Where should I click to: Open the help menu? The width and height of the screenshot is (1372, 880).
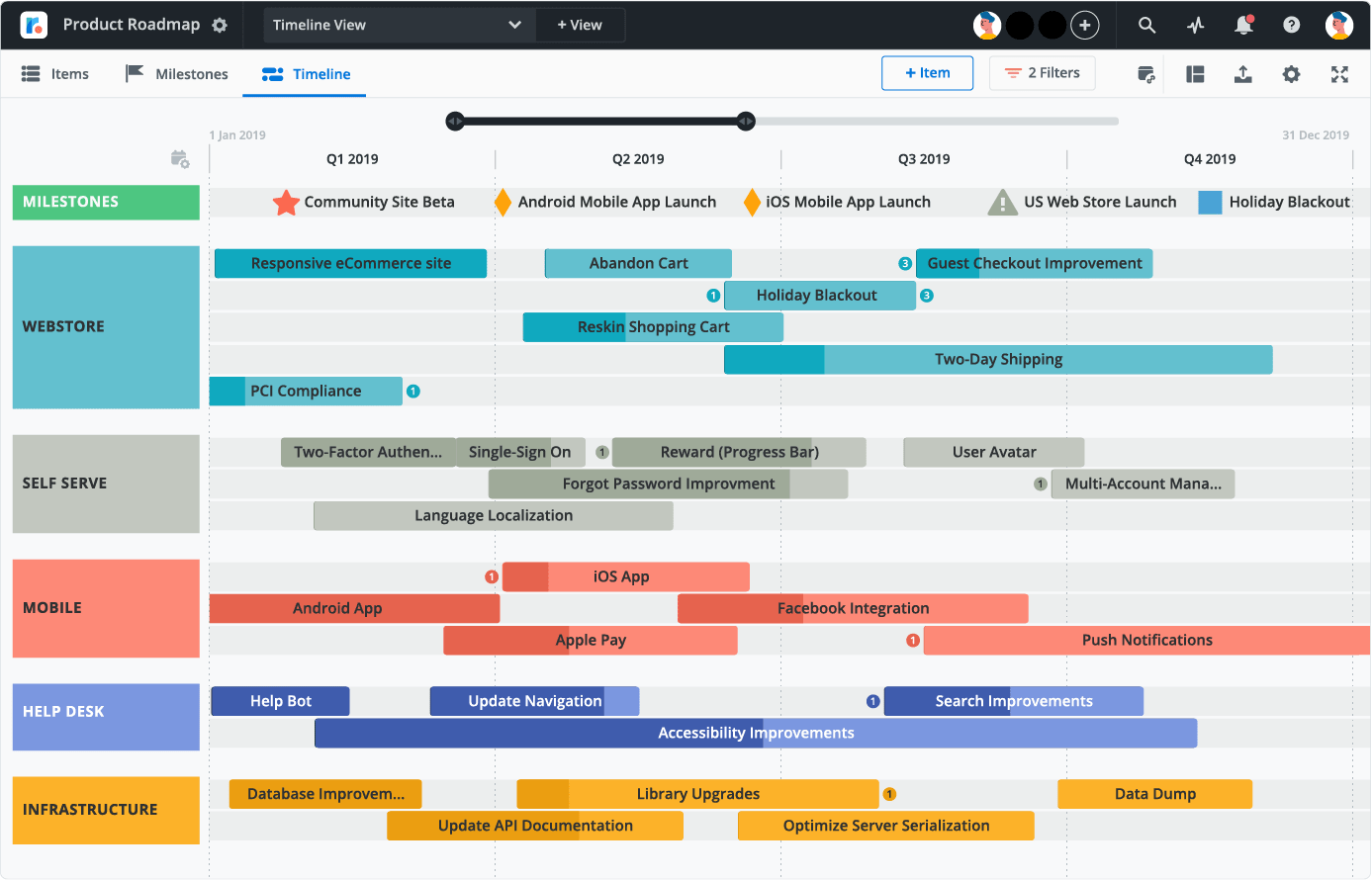[x=1291, y=24]
